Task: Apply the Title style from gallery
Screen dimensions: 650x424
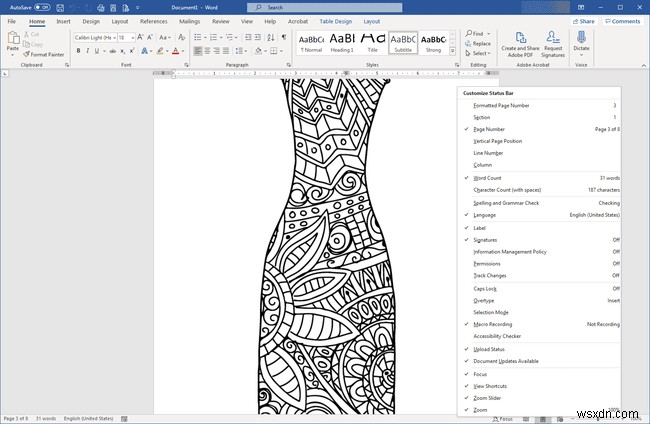Action: 371,43
